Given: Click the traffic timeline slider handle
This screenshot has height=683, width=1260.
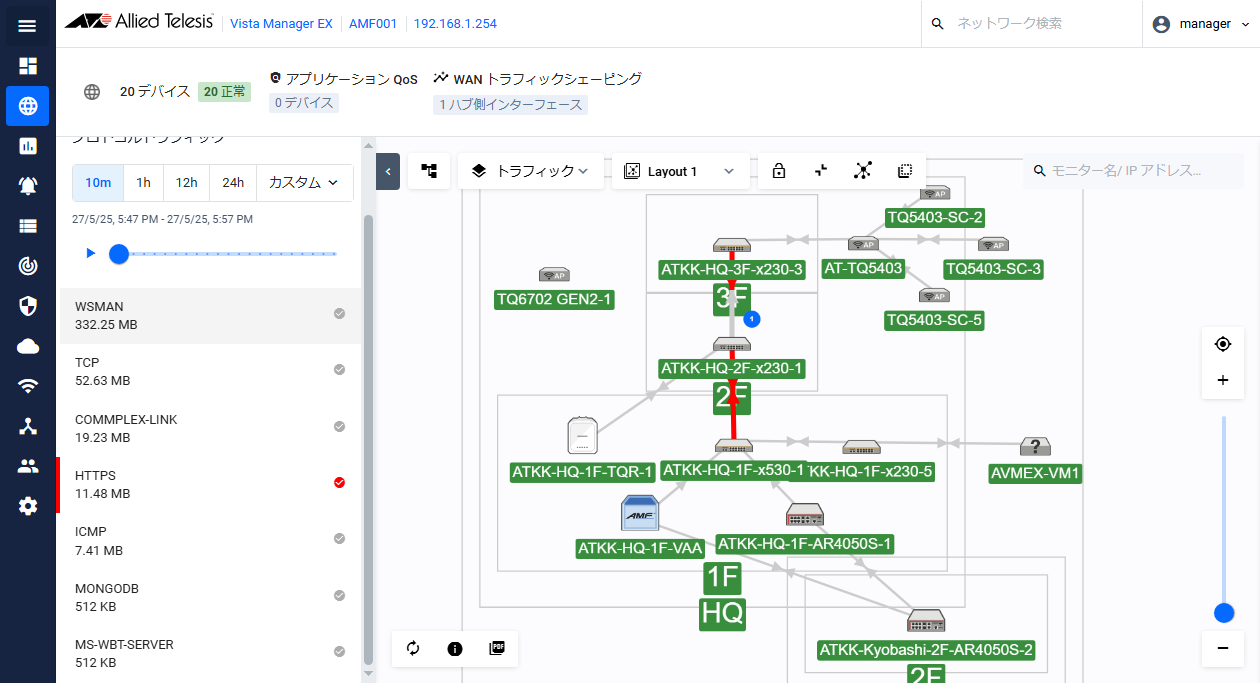Looking at the screenshot, I should [x=119, y=254].
